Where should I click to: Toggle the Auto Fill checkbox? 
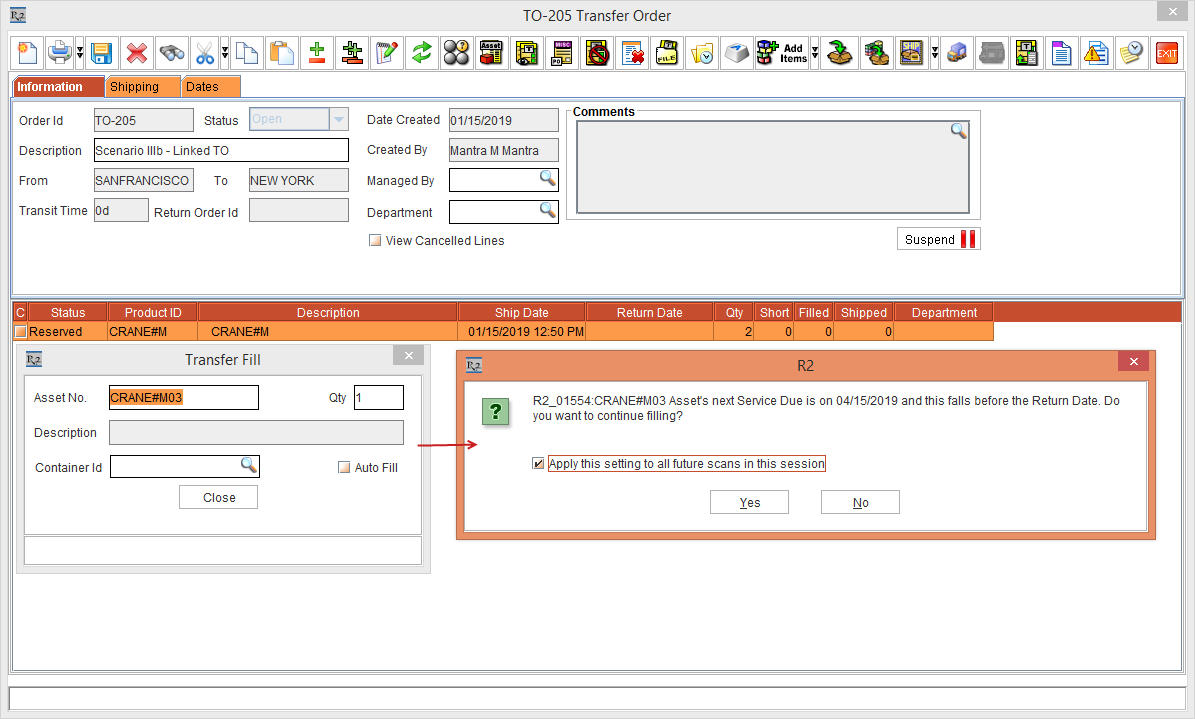point(344,467)
